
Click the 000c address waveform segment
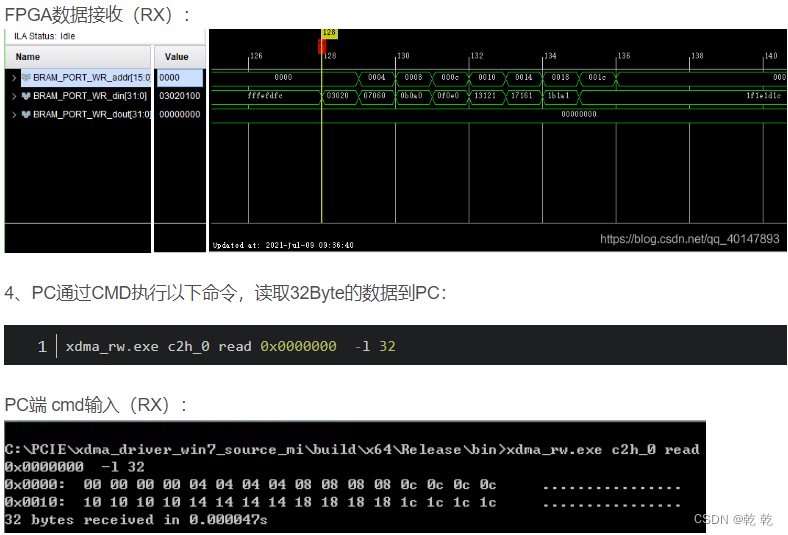[x=450, y=77]
